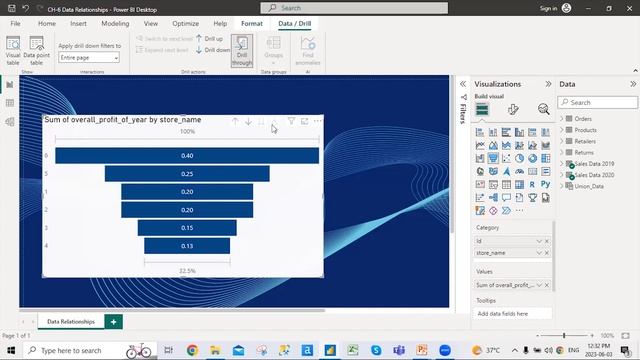
Task: Expand the Orders table
Action: coord(562,119)
